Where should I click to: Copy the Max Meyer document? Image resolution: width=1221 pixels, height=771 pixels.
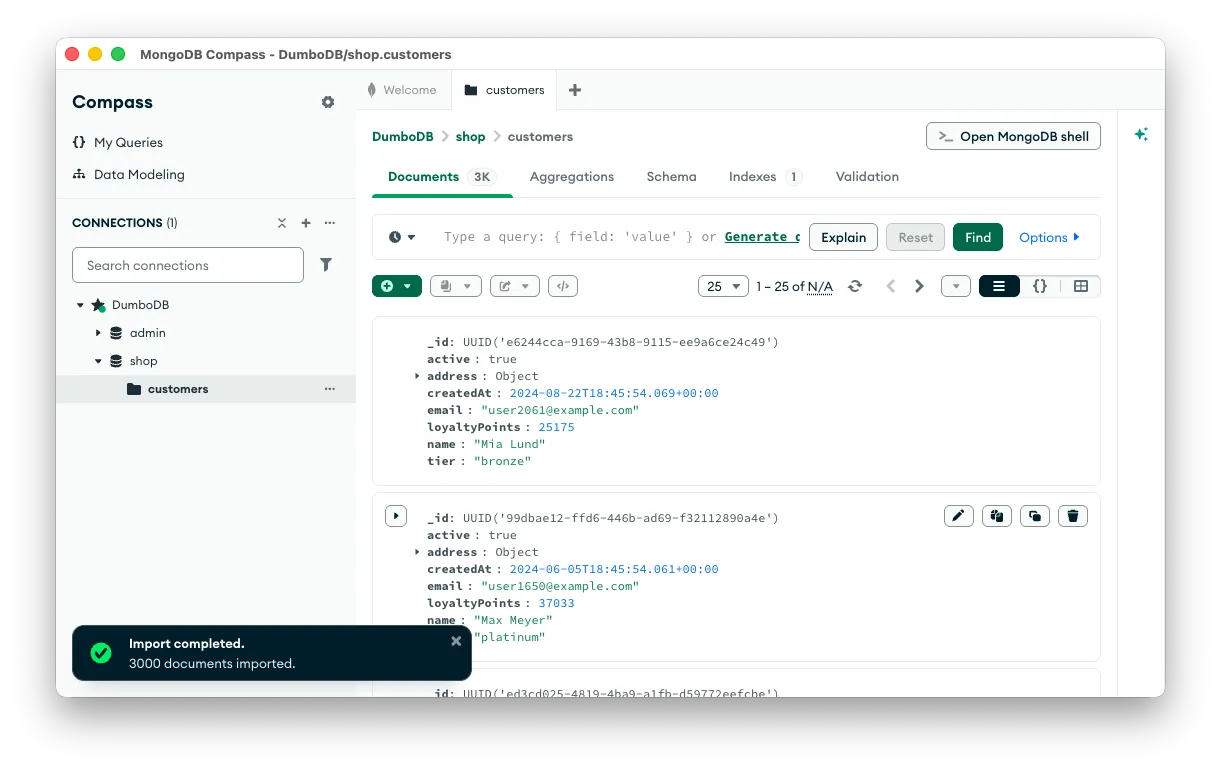coord(997,516)
